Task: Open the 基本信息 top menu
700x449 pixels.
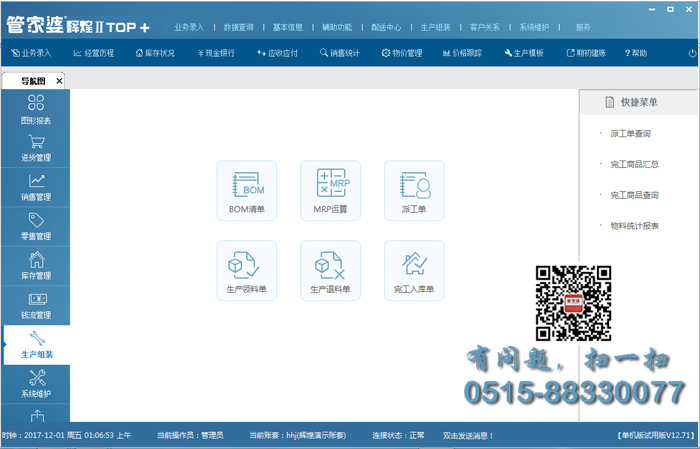Action: [288, 27]
